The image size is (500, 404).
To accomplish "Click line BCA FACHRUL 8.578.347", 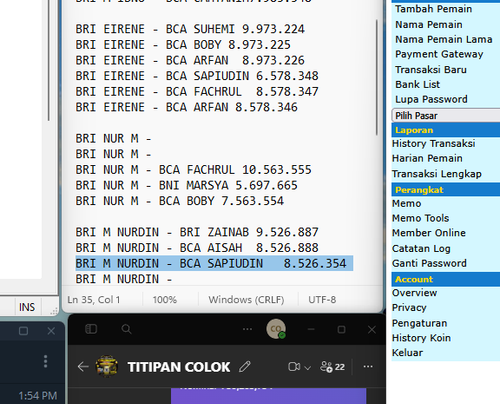I will 197,92.
